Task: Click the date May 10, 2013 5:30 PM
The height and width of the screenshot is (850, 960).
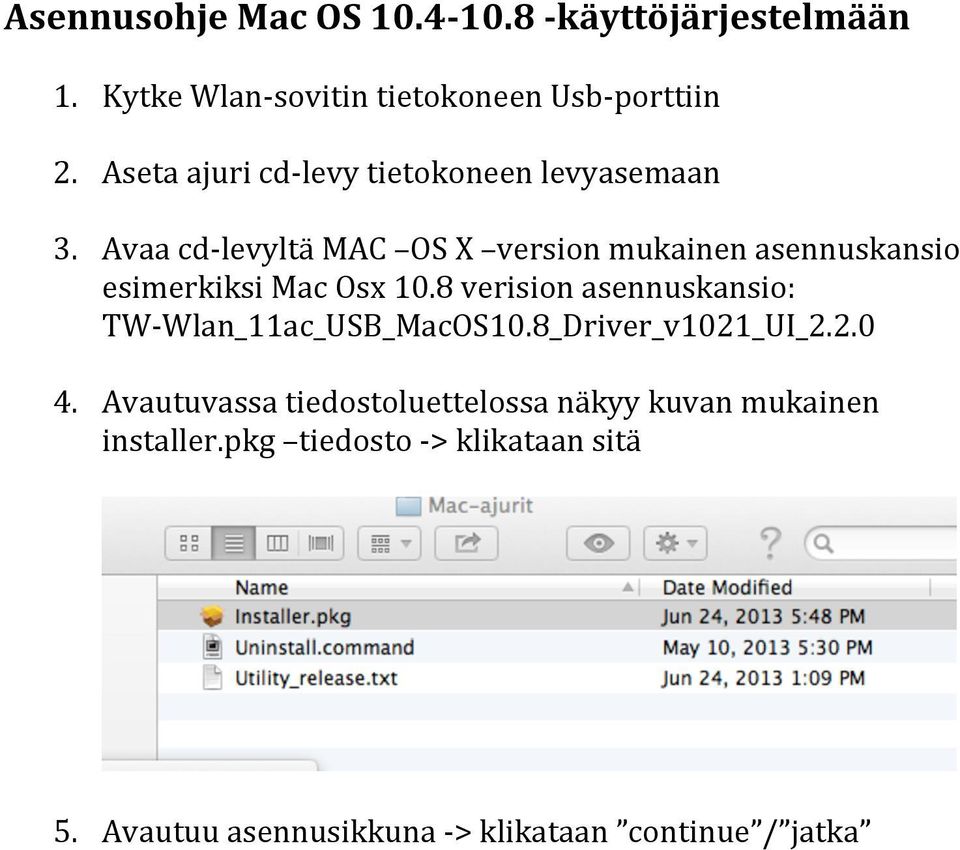Action: [767, 647]
